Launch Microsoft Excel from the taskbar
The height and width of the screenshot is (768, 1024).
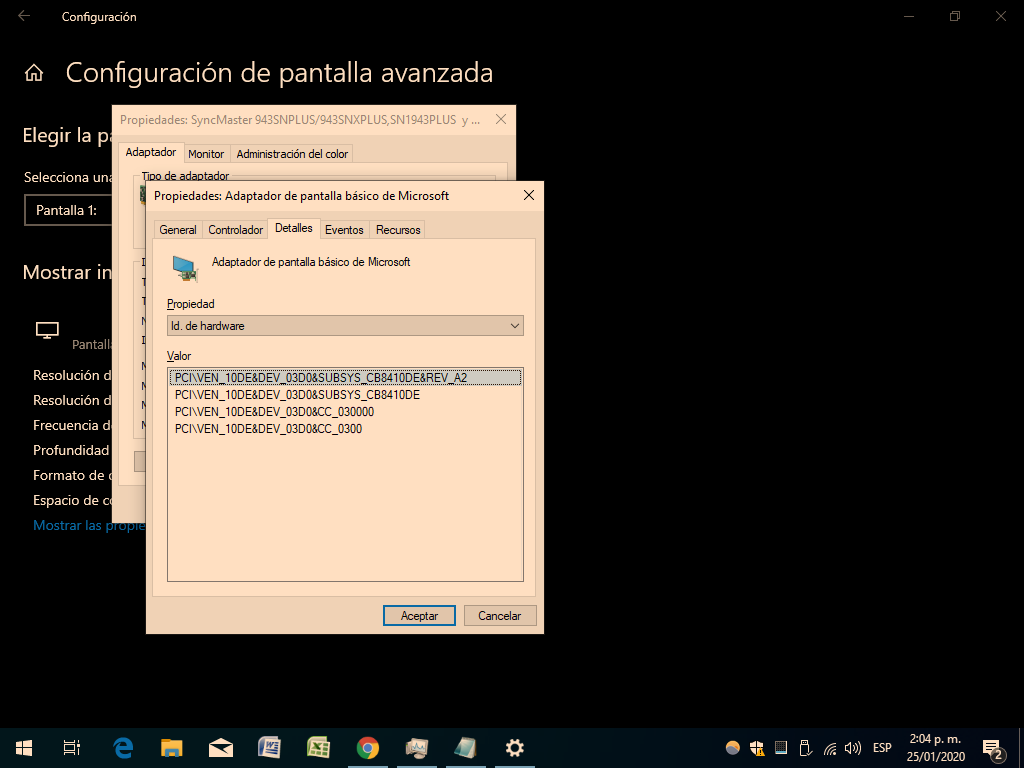click(x=319, y=748)
